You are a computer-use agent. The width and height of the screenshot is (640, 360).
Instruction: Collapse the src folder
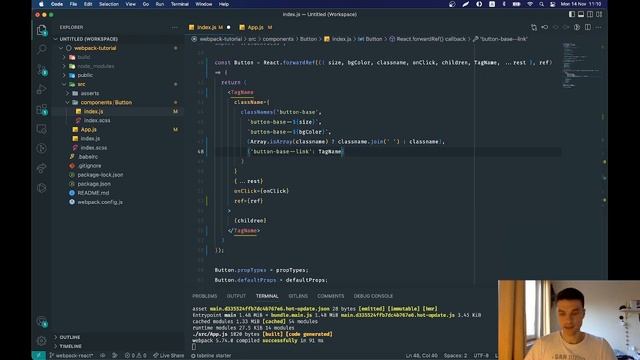81,84
